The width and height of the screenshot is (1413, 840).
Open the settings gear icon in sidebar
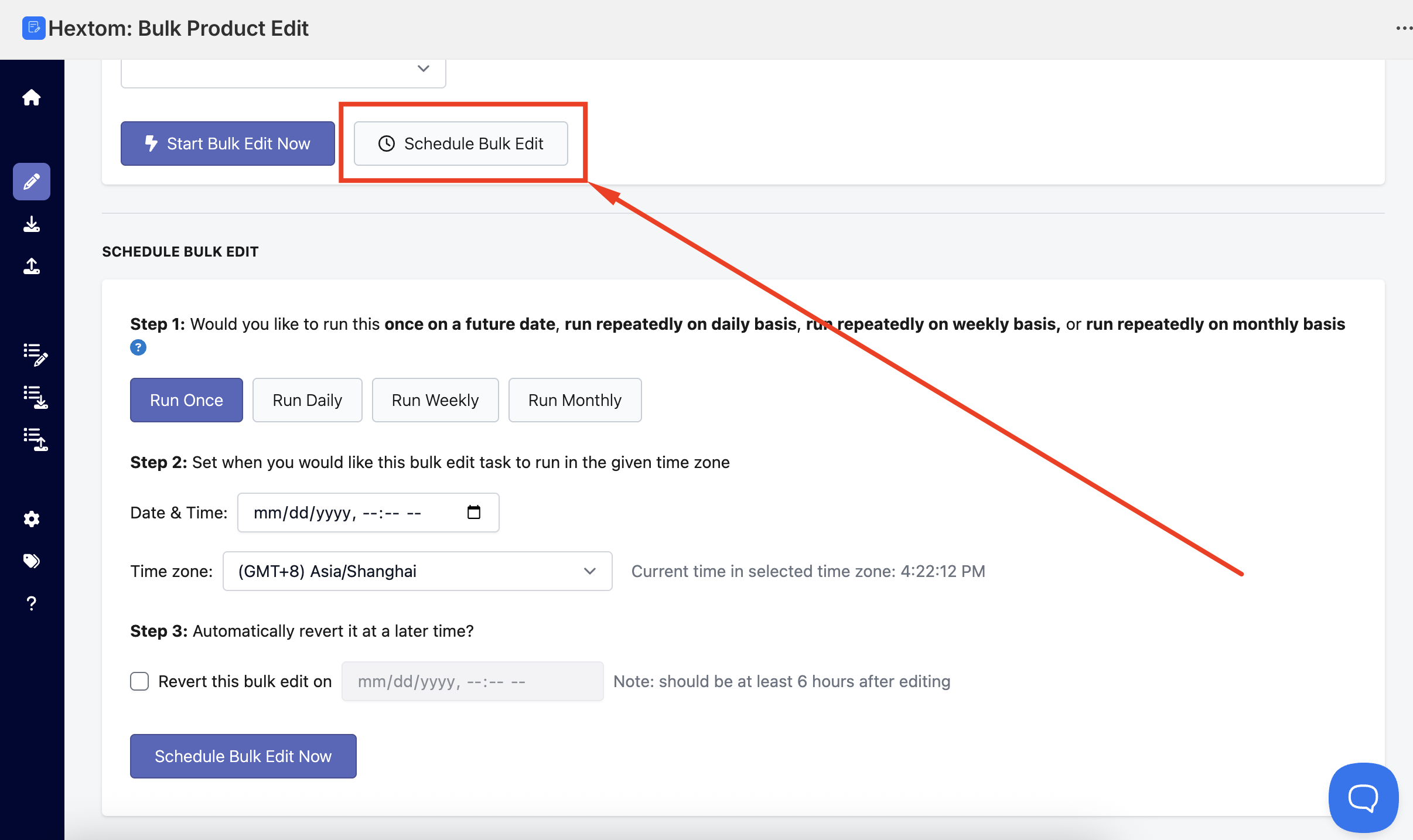point(32,519)
